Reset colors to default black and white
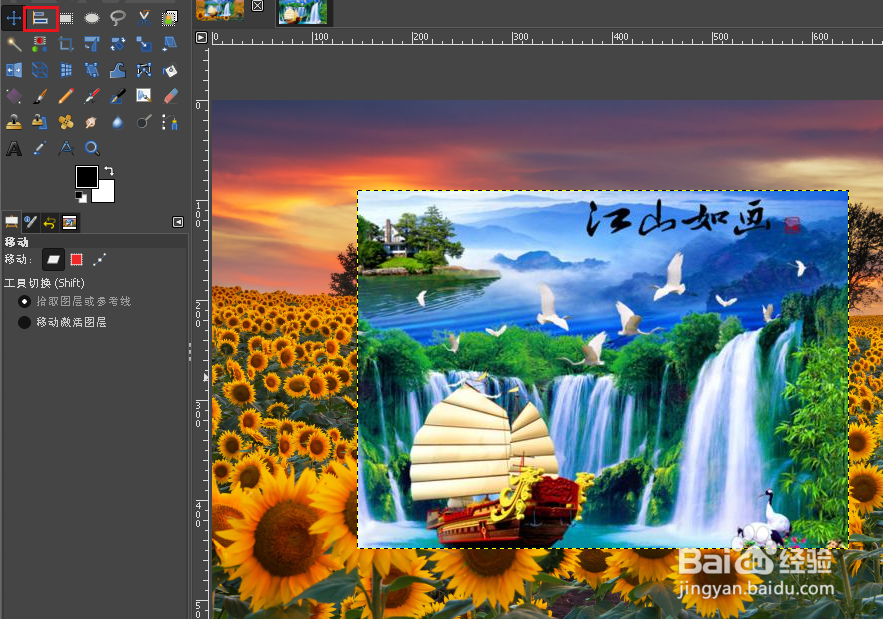The height and width of the screenshot is (619, 883). pyautogui.click(x=80, y=196)
